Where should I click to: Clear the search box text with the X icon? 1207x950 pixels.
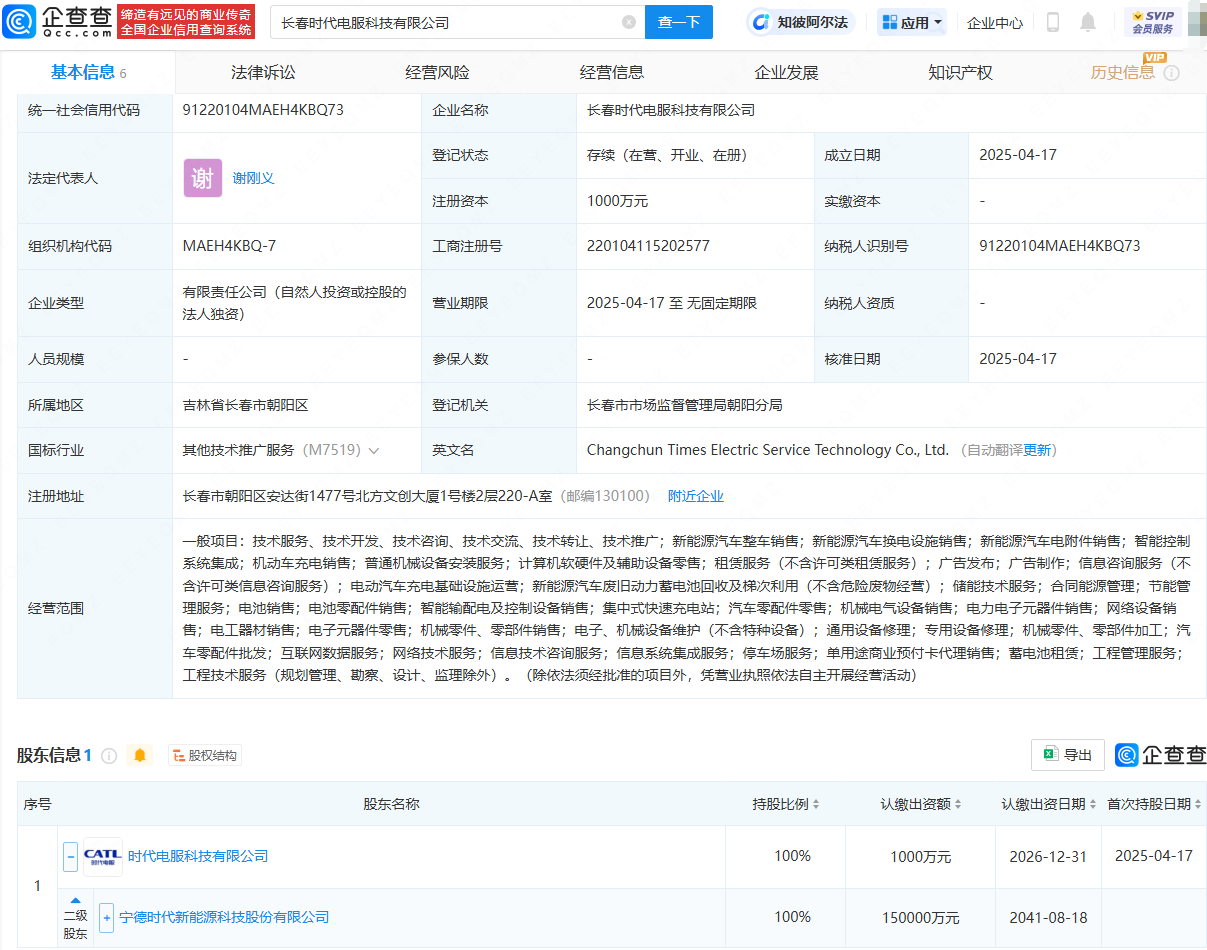click(628, 22)
